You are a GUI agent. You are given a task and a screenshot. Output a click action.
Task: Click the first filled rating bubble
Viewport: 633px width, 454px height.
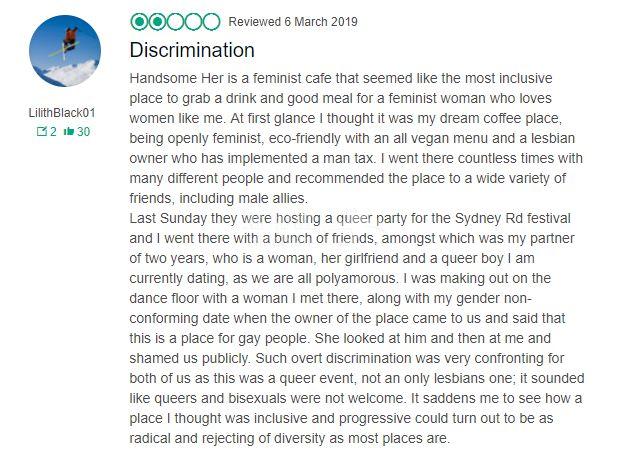coord(140,22)
